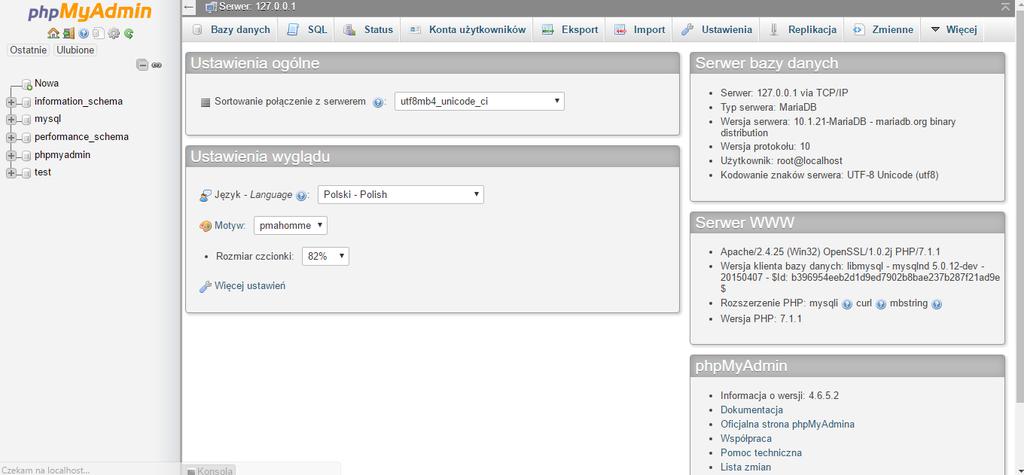This screenshot has height=475, width=1024.
Task: Click the database icon beside performance_schema
Action: (x=26, y=137)
